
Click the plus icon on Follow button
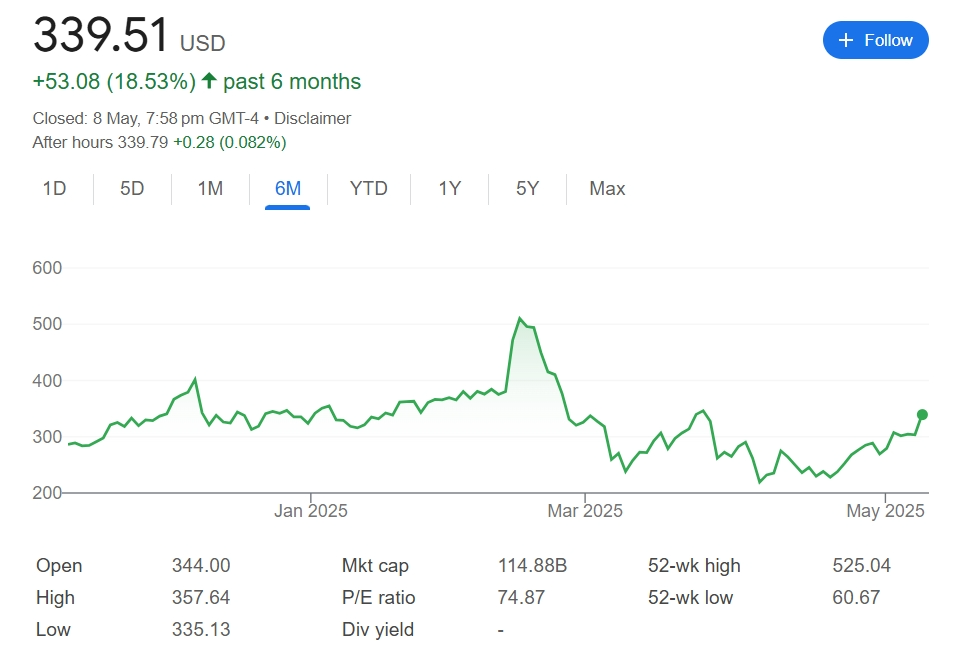[846, 40]
